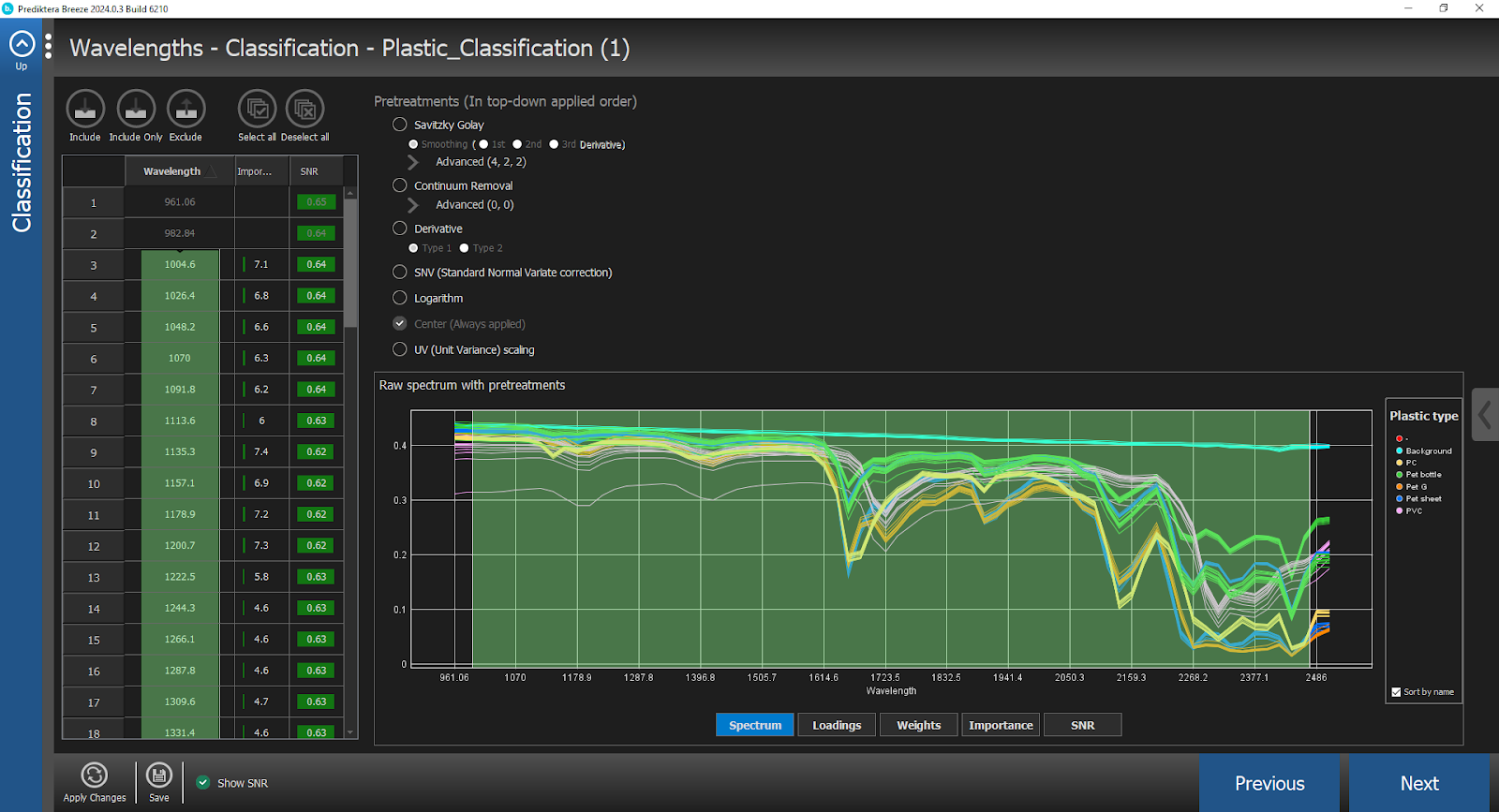
Task: Click the Include wavelengths icon
Action: coord(84,110)
